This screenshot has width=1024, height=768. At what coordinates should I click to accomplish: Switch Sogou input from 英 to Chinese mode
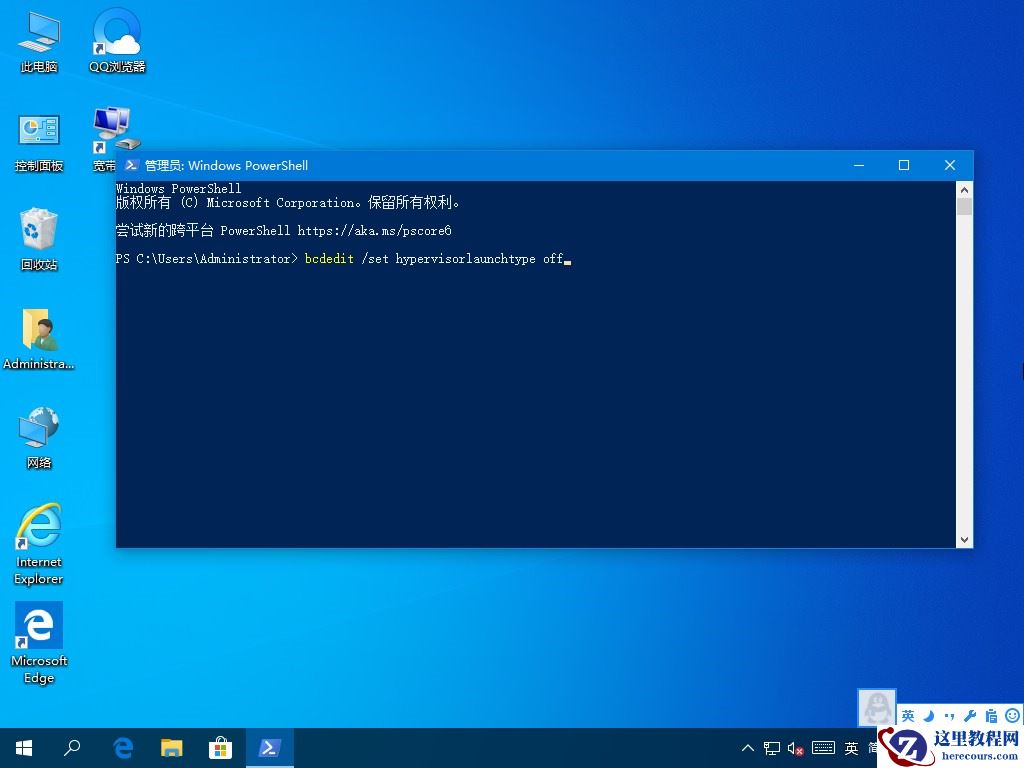tap(907, 715)
